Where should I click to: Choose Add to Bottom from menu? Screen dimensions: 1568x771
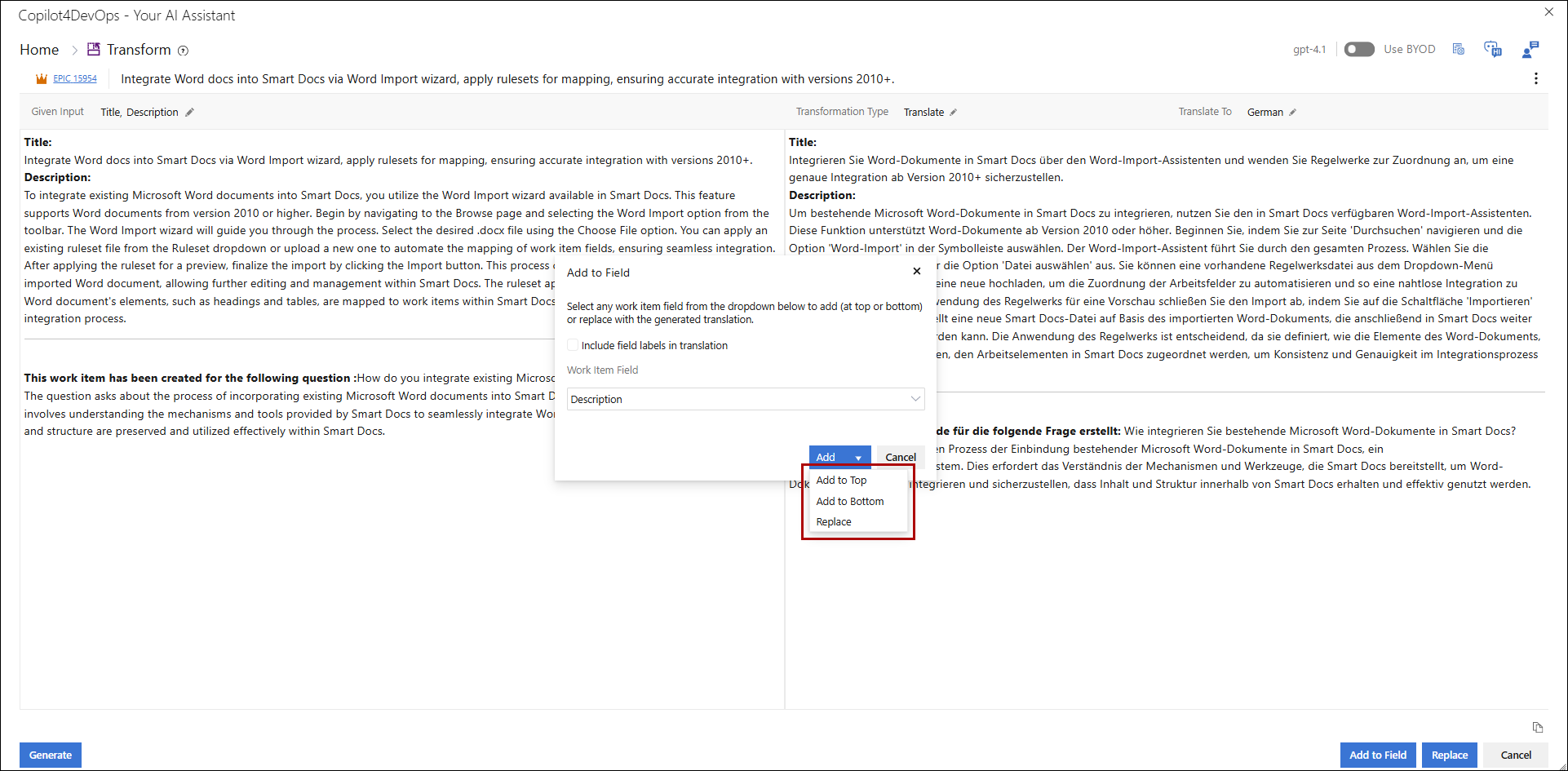coord(849,502)
